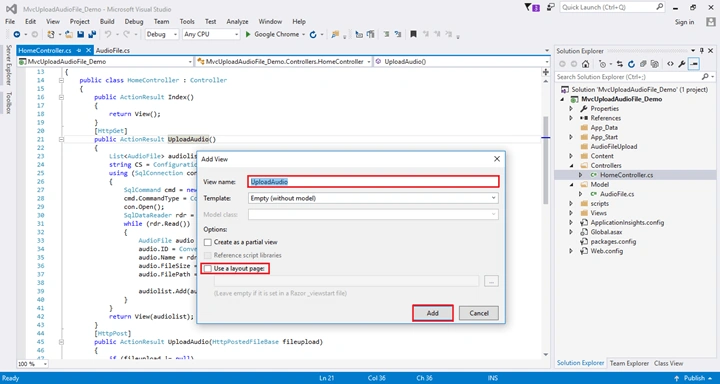Viewport: 720px width, 384px height.
Task: Open the Build menu
Action: pyautogui.click(x=107, y=22)
